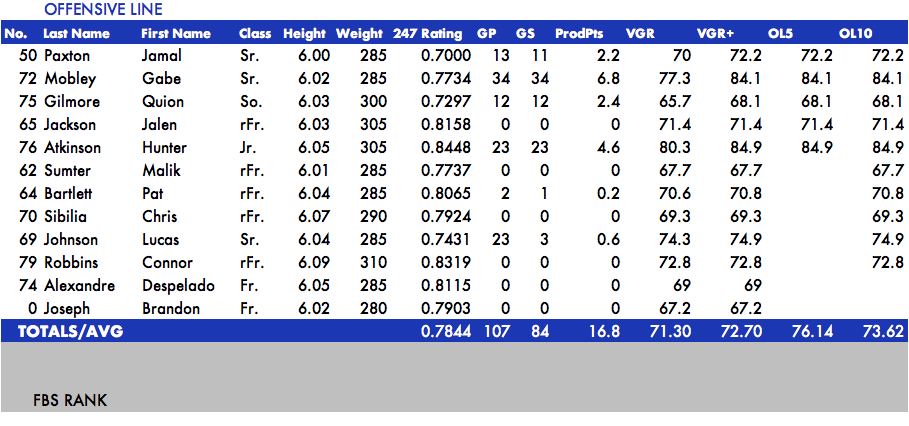Select the 0.7000 rating for Paxton

(446, 56)
